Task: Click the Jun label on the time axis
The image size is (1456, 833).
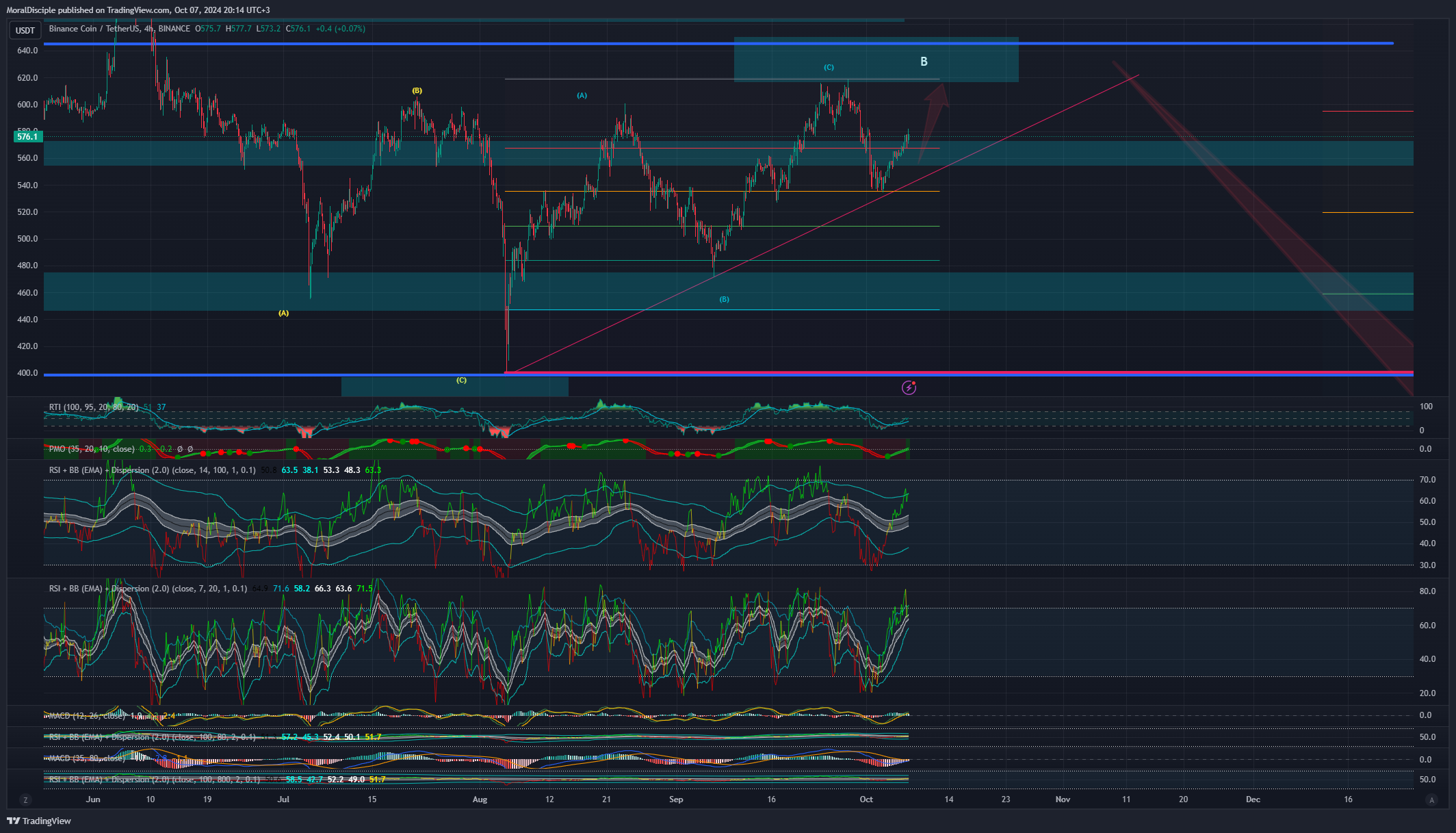Action: click(x=93, y=799)
